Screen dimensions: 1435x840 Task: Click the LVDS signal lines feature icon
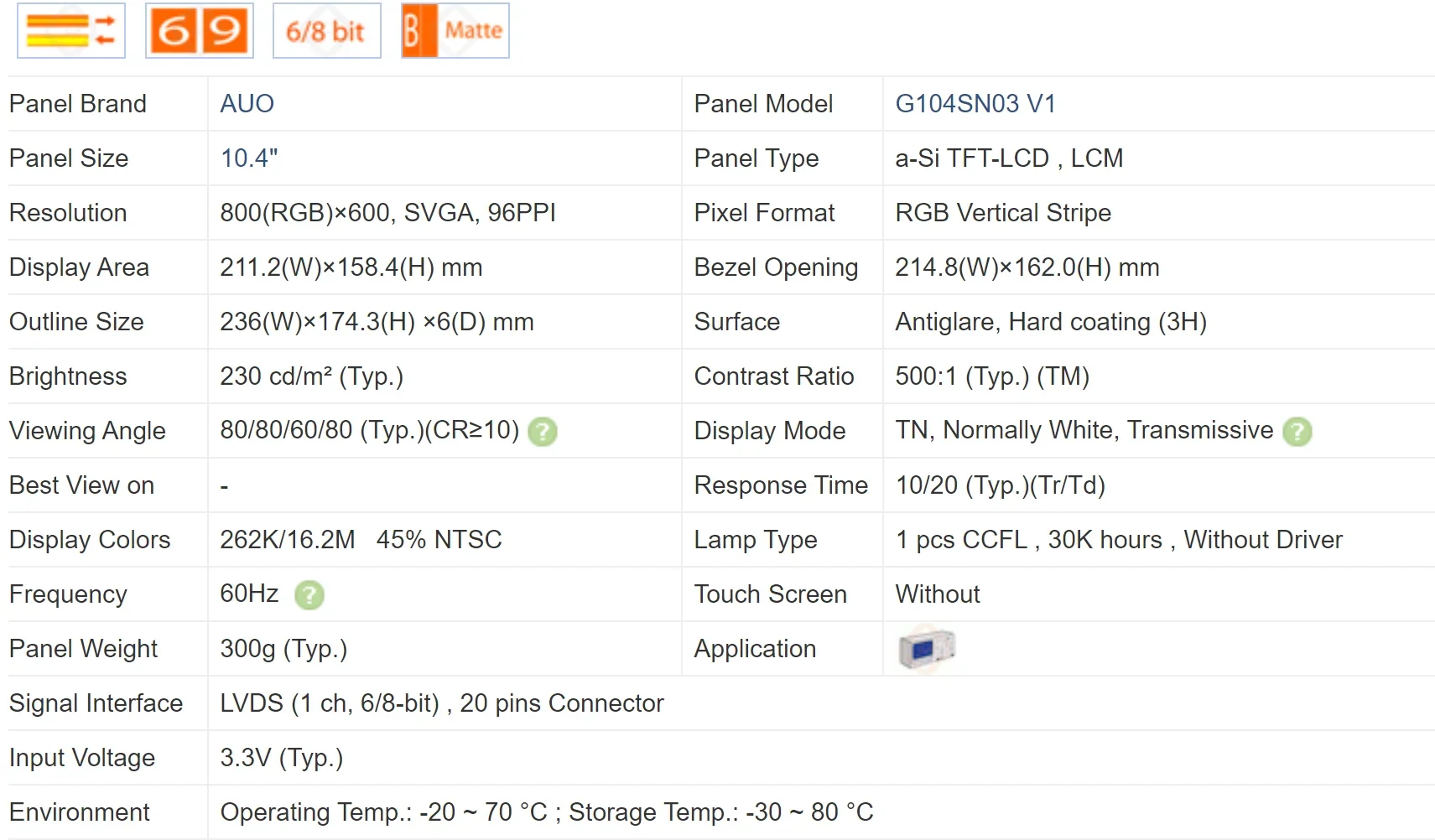coord(70,31)
